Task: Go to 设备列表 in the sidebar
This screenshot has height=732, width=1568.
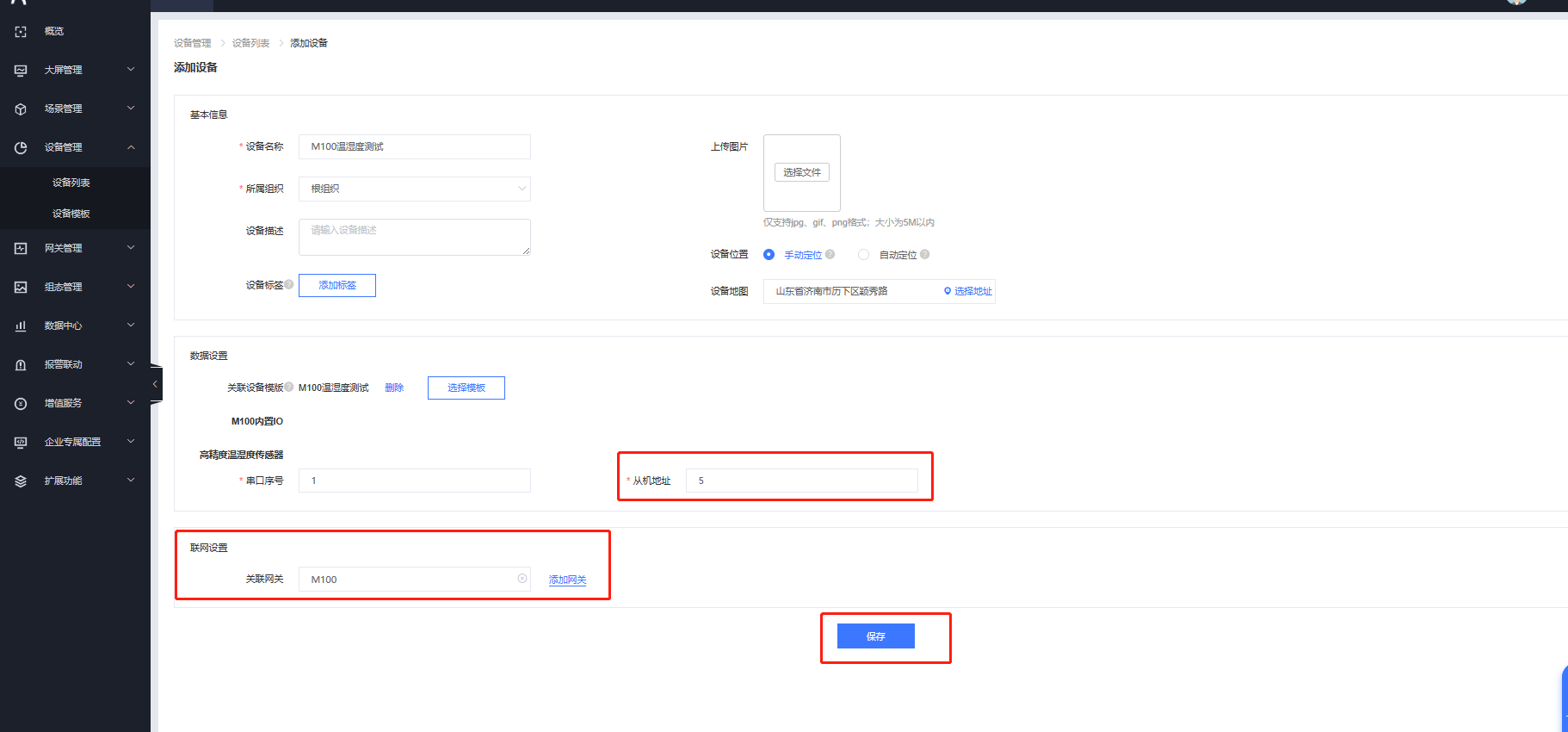Action: click(71, 183)
